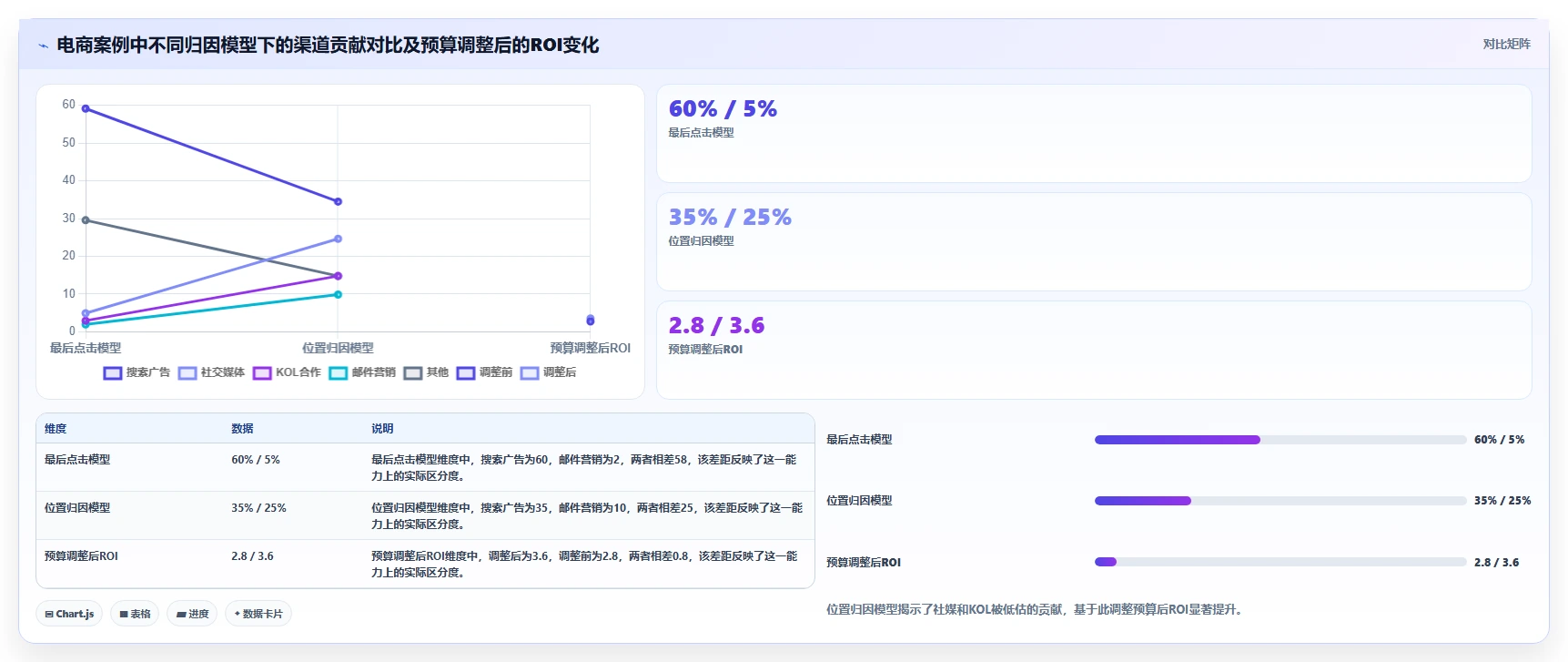Click the 表格 tag

(135, 614)
